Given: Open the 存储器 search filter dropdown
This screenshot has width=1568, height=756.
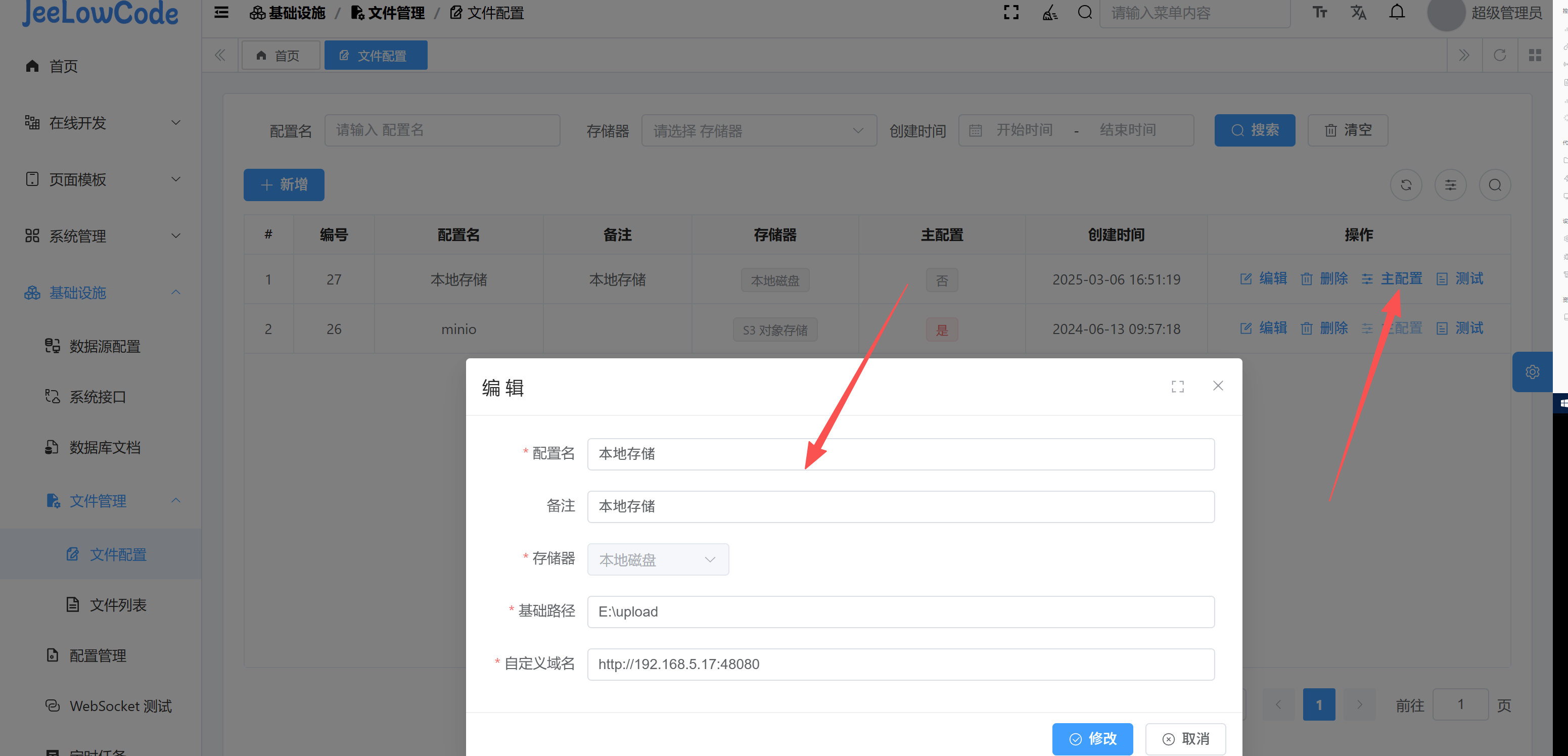Looking at the screenshot, I should 758,131.
